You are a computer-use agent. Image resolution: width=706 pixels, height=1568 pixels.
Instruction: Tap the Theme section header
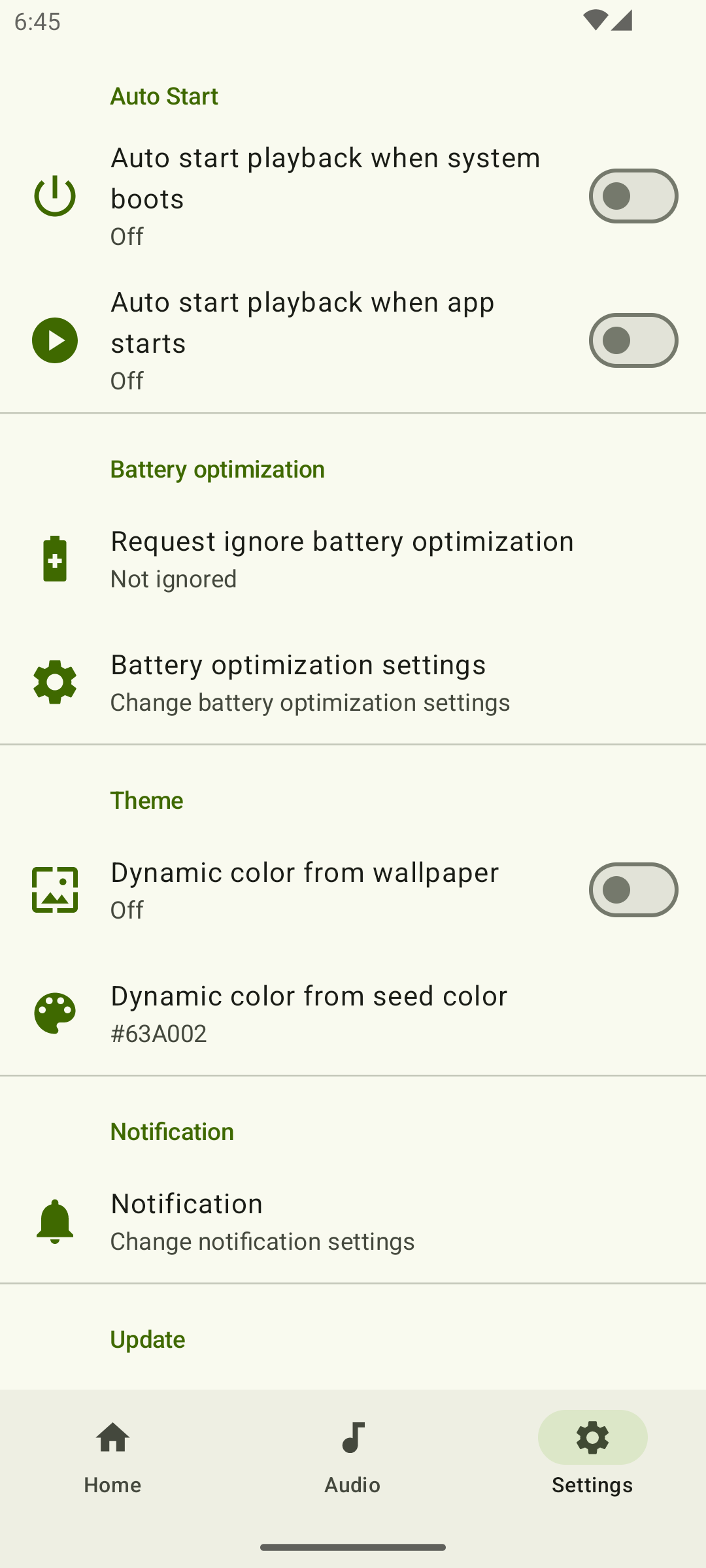coord(147,800)
